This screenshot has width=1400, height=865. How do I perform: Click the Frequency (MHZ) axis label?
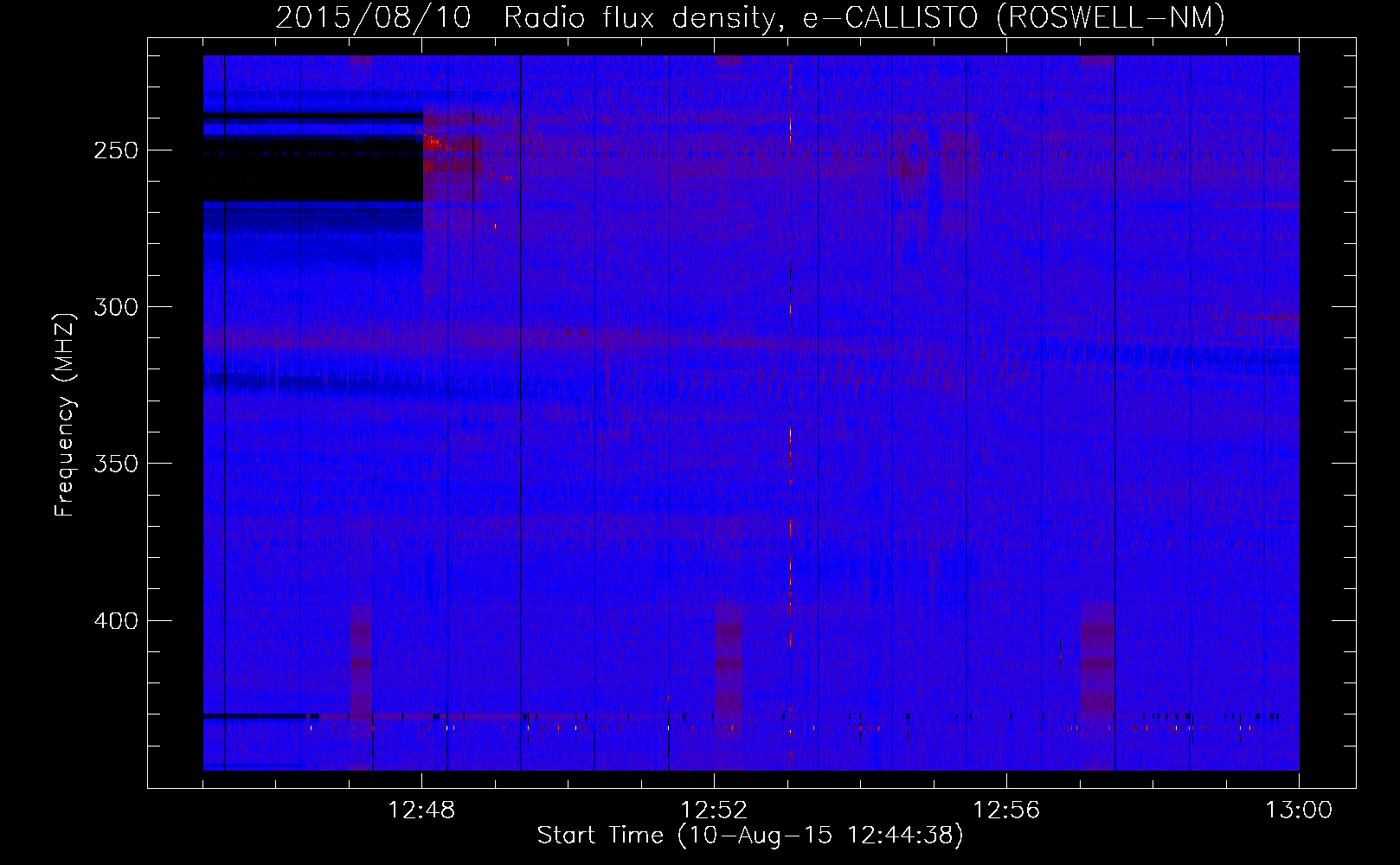point(66,414)
